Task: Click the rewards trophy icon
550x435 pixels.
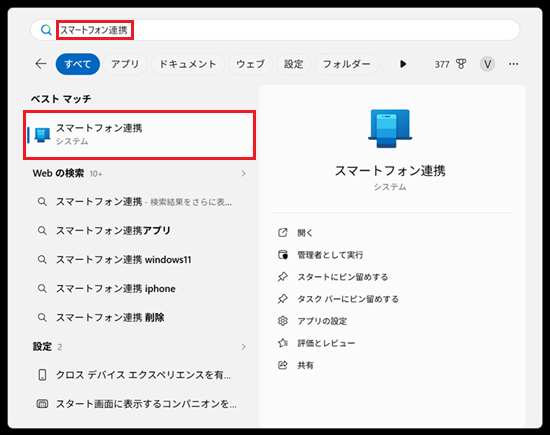Action: (461, 64)
